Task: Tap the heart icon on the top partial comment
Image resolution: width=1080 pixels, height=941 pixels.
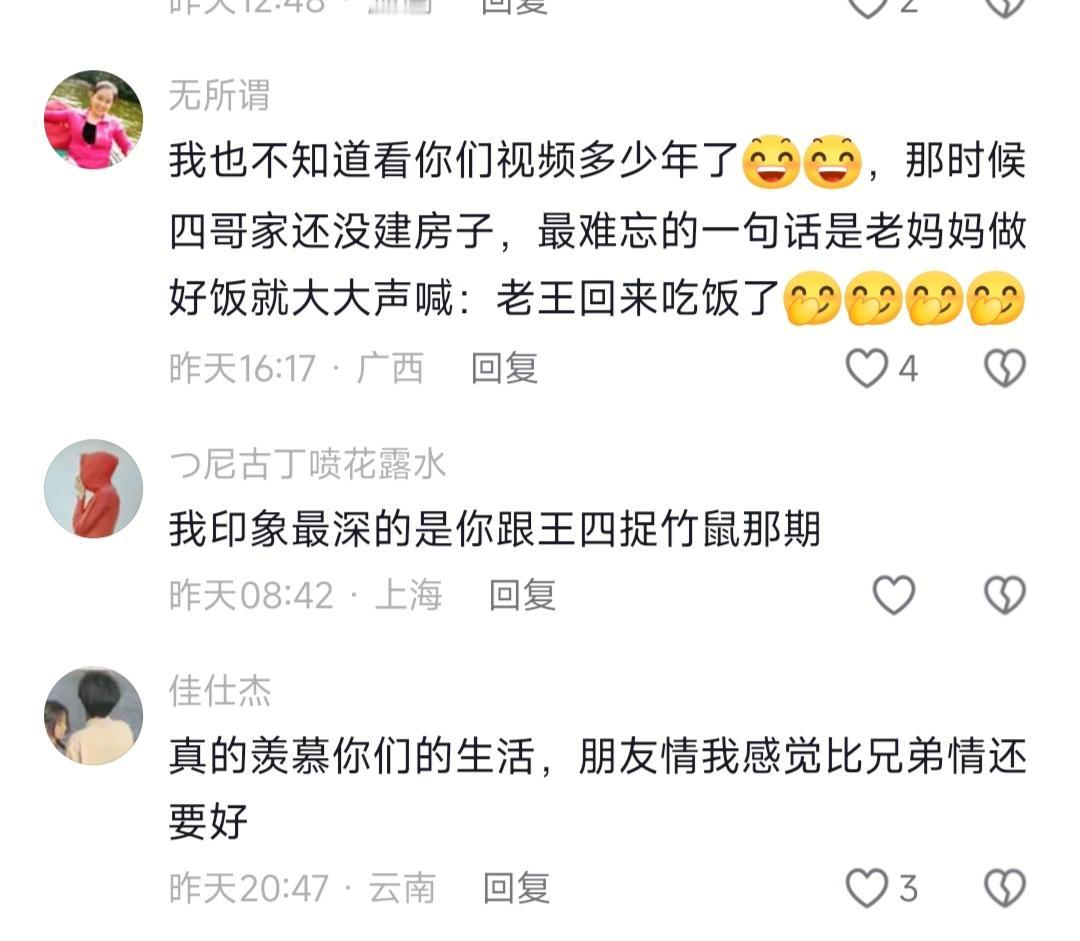Action: [866, 7]
